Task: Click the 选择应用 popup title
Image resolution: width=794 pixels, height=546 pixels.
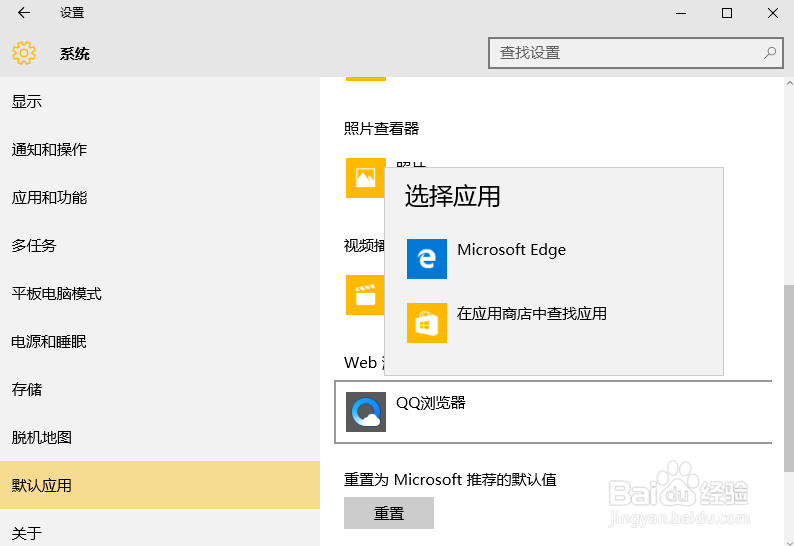Action: [452, 196]
